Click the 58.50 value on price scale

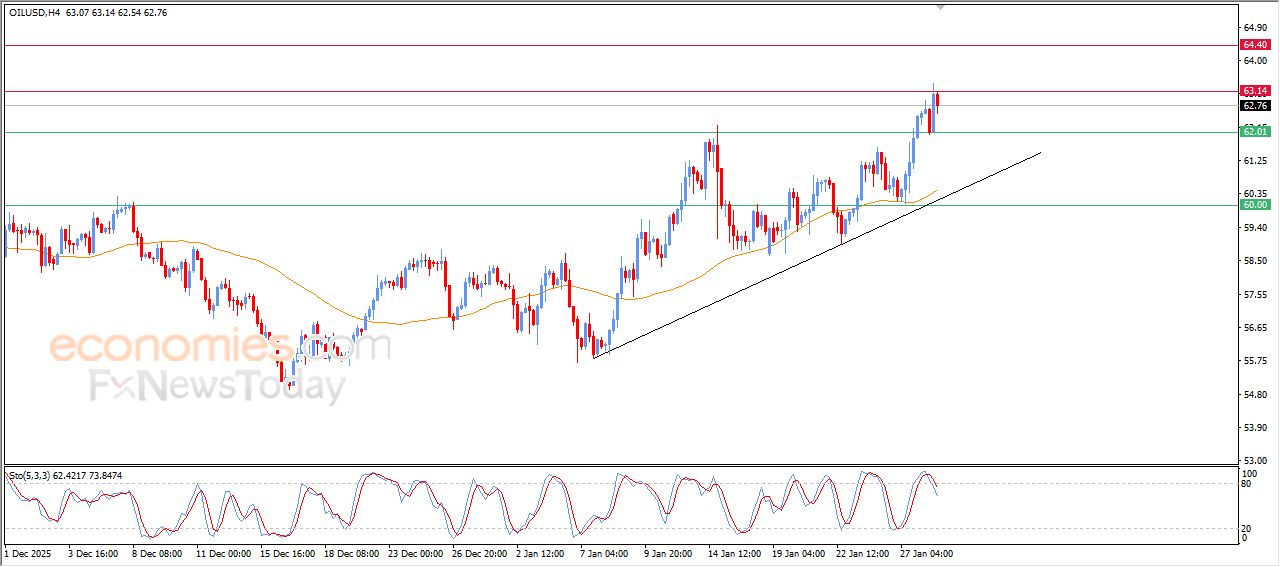[x=1253, y=261]
